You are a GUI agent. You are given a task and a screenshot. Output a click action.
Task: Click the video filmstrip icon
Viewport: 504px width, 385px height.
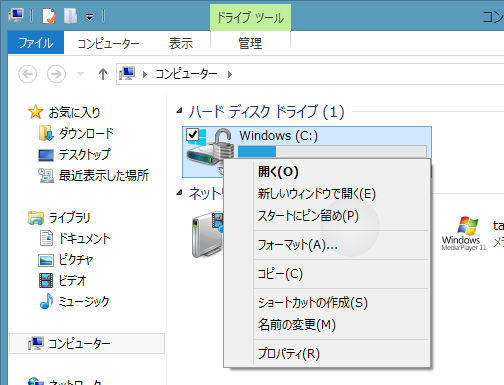[46, 280]
